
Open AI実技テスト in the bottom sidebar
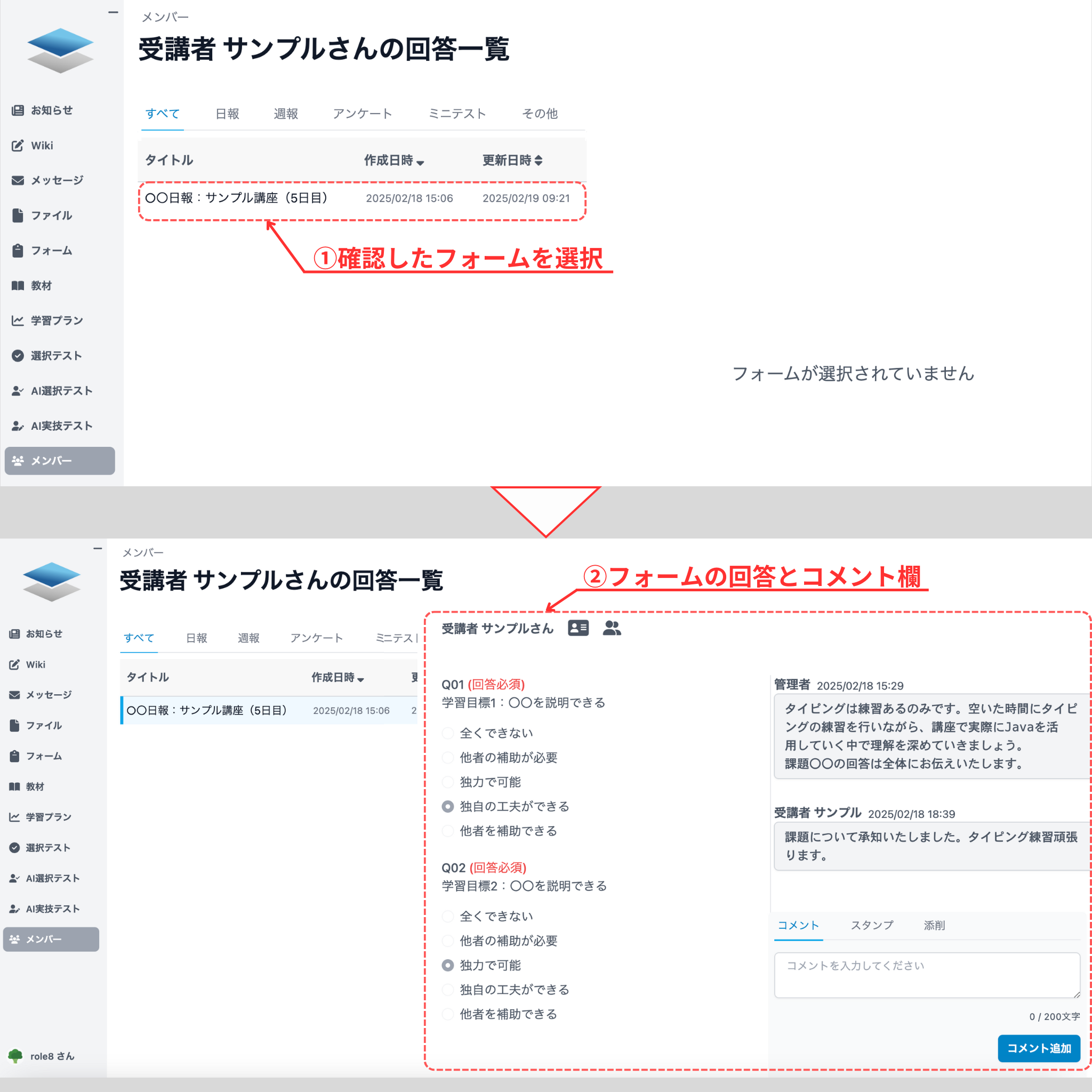tap(52, 909)
